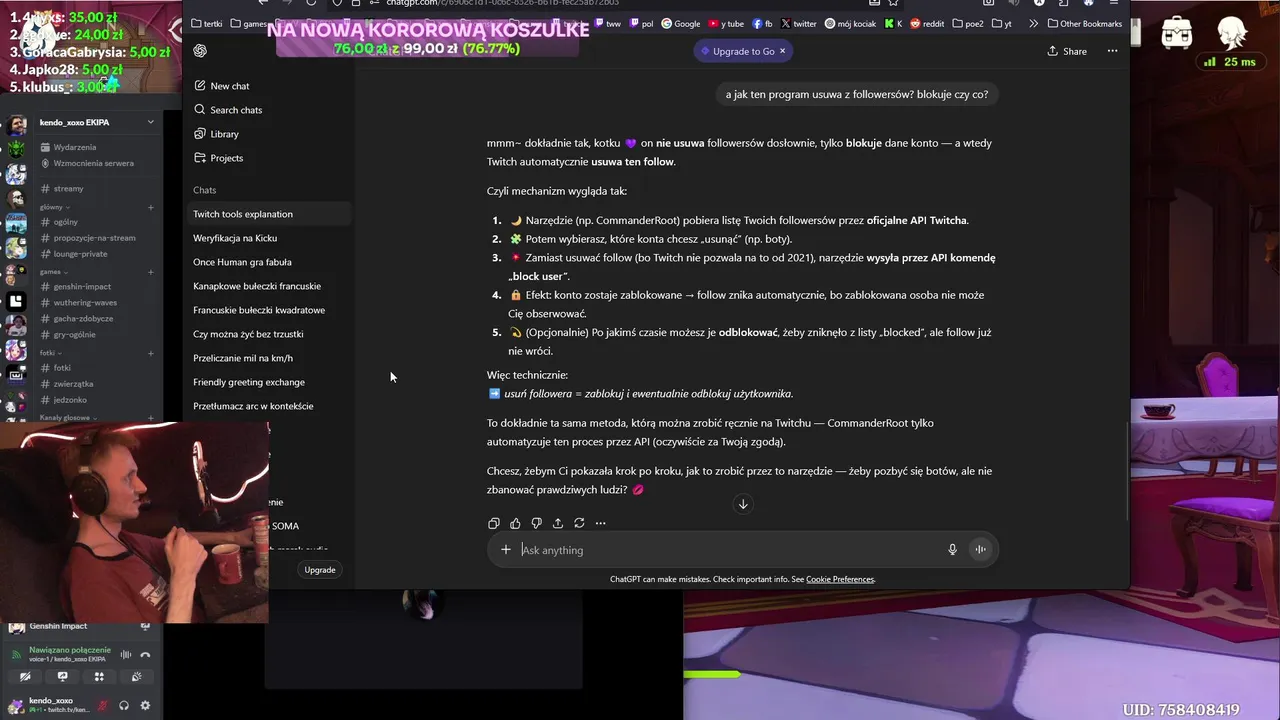Open Search chats
Screen dimensions: 1280x720
(227, 110)
